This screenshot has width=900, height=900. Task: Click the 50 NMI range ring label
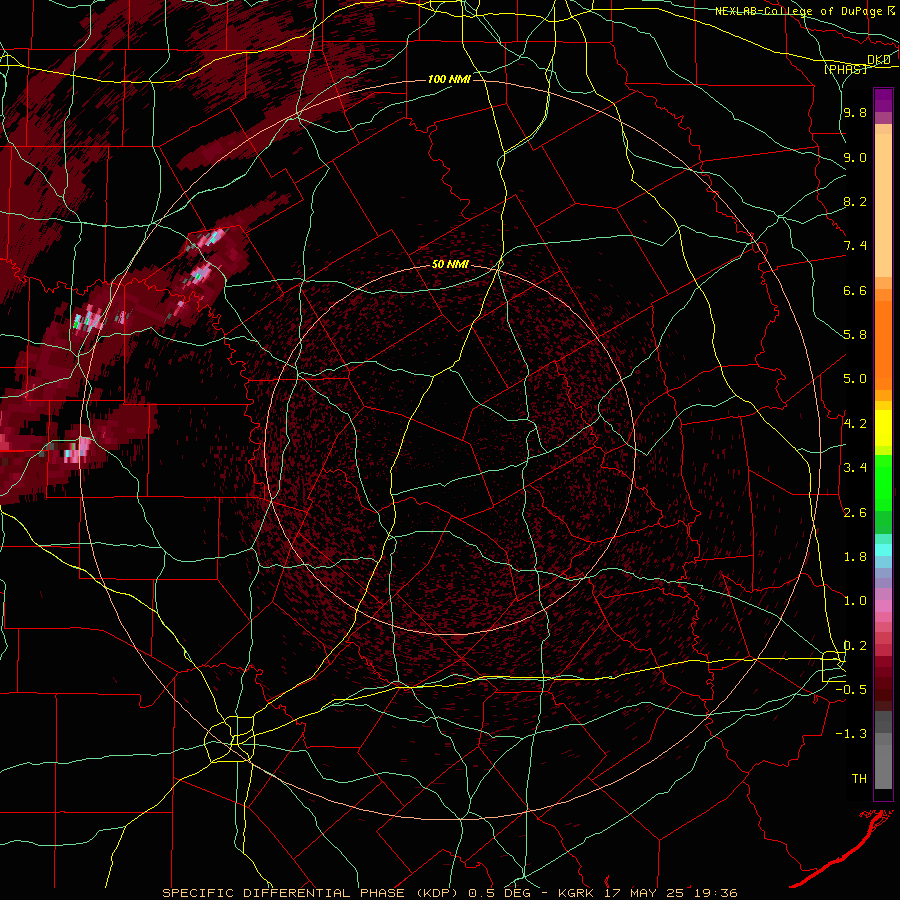click(x=450, y=264)
